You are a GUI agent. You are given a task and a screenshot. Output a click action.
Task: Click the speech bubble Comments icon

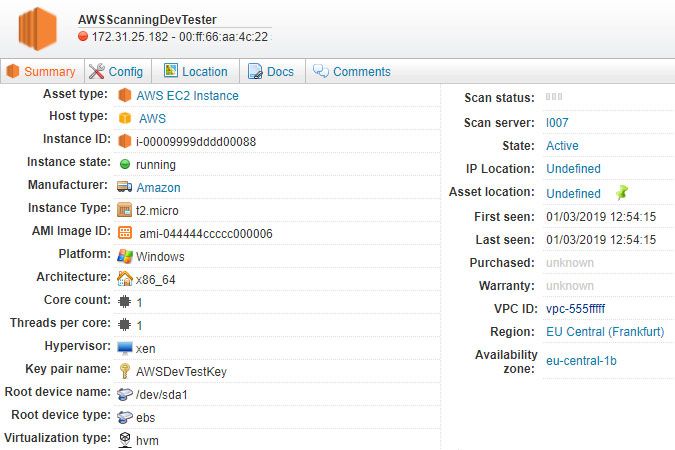321,71
